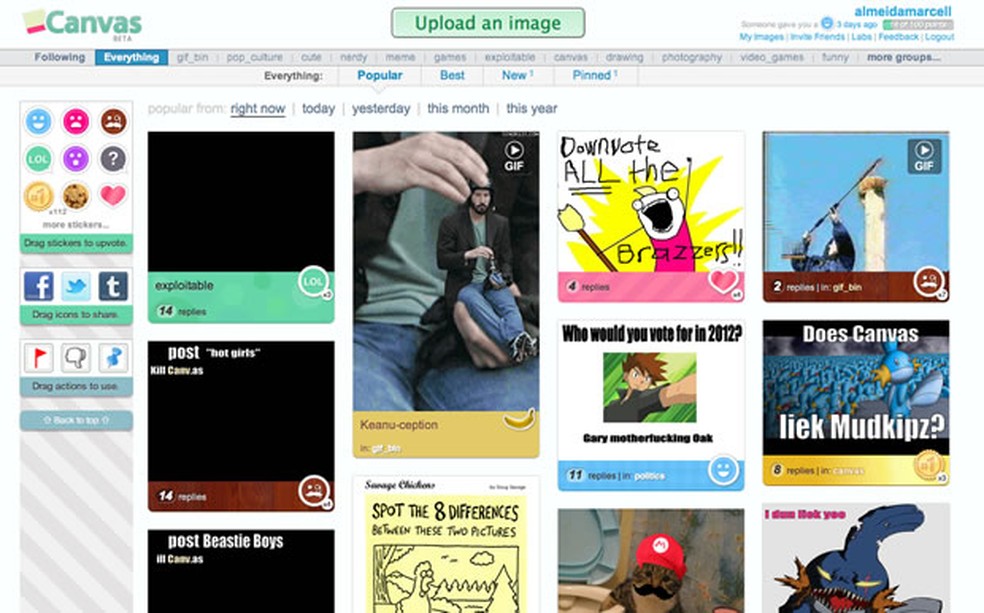984x613 pixels.
Task: Switch to the Popular sub-tab
Action: coord(380,75)
